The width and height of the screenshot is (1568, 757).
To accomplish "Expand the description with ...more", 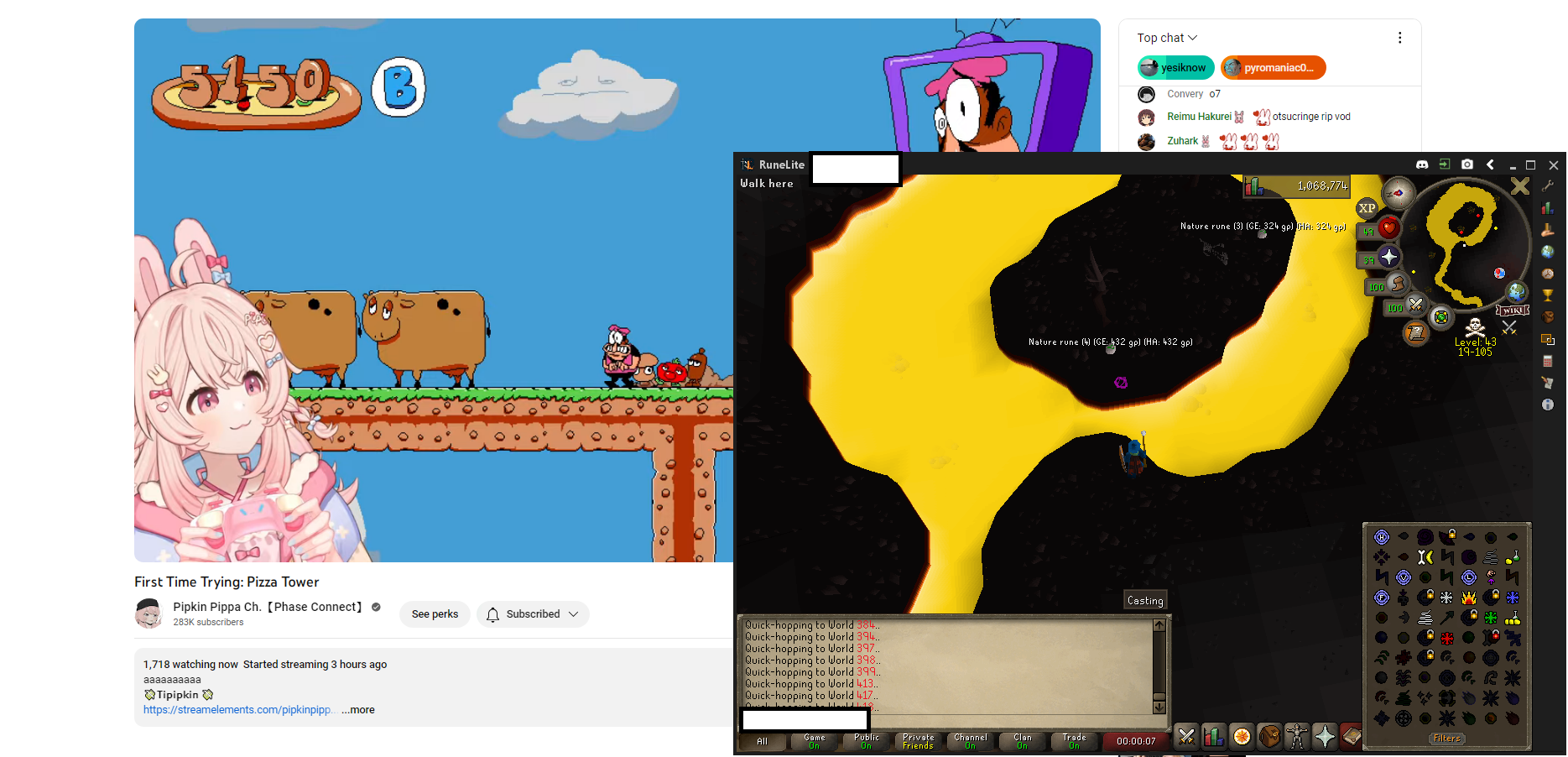I will pyautogui.click(x=358, y=710).
